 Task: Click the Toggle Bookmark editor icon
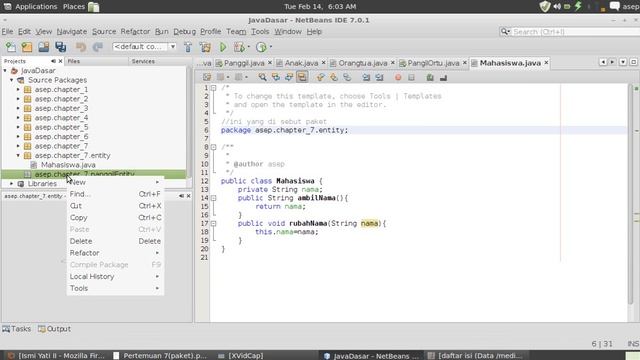(347, 77)
